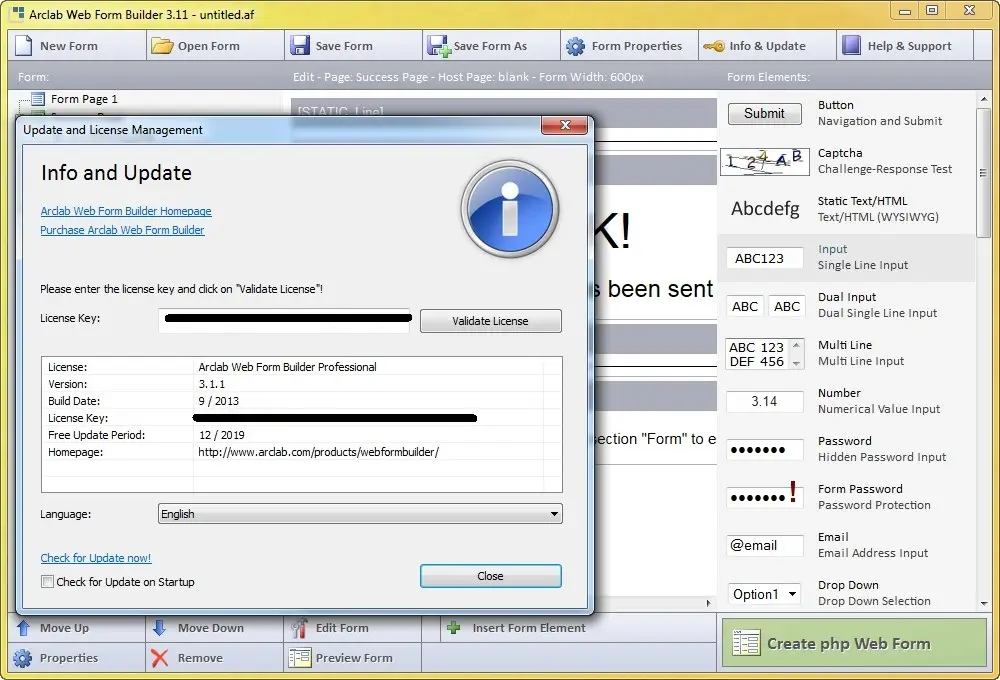
Task: Select the Static Text/HTML Abcdefg element
Action: (765, 209)
